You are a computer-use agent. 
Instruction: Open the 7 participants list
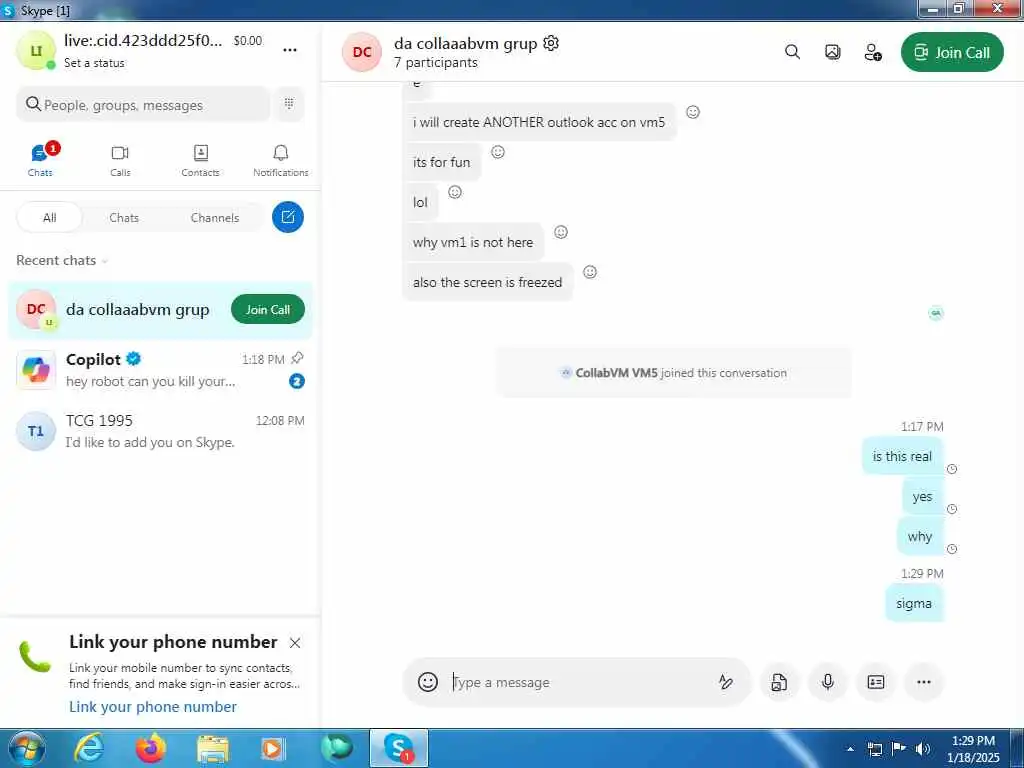pos(436,63)
